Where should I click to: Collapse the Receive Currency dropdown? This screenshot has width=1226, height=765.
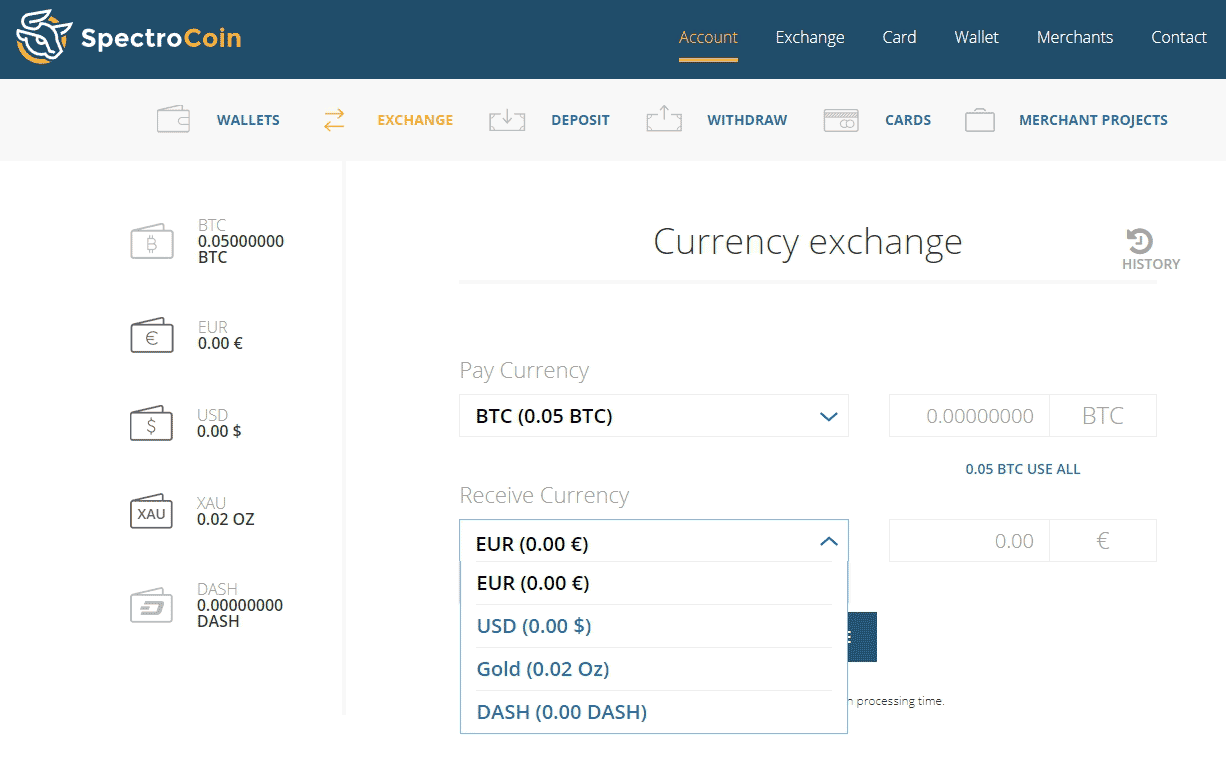(654, 541)
